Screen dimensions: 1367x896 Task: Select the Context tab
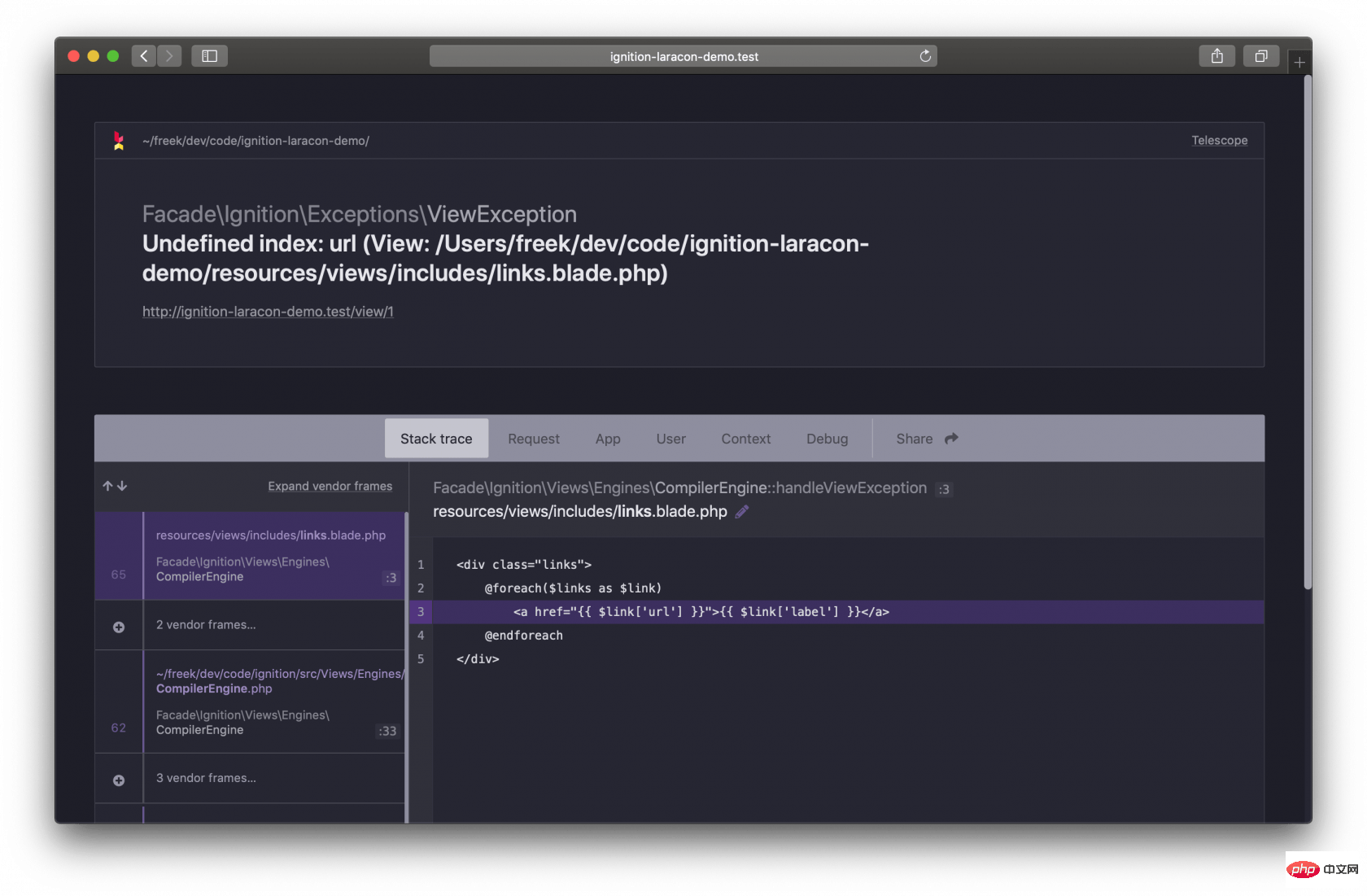coord(745,439)
